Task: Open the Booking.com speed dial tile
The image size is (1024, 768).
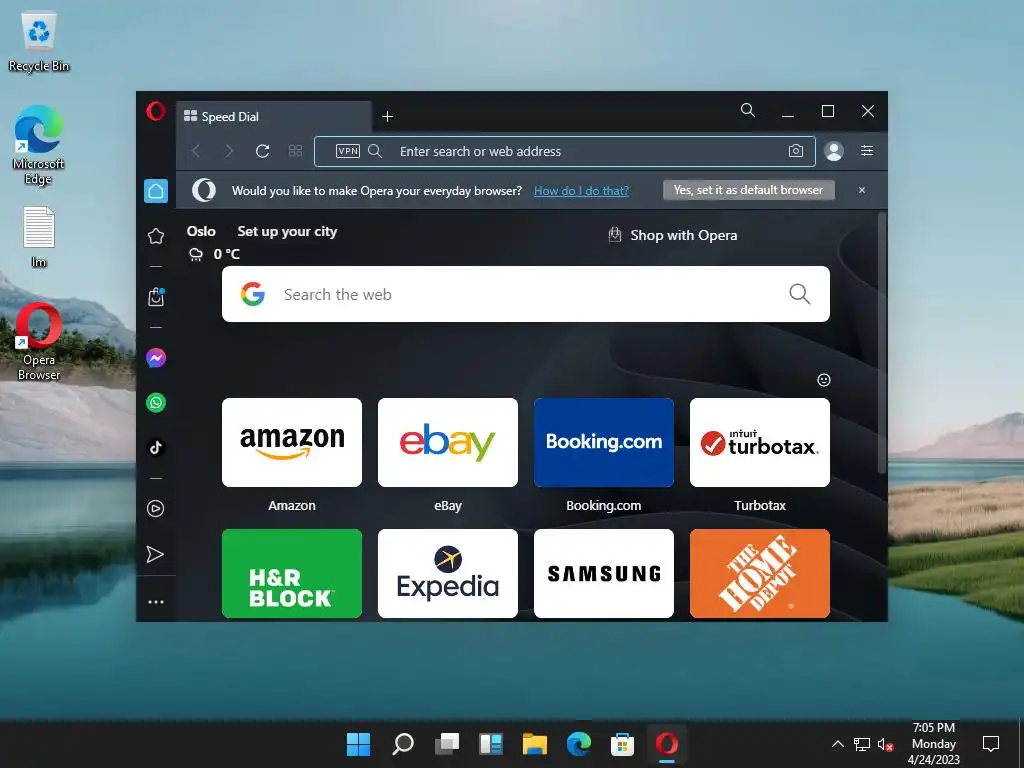Action: (604, 443)
